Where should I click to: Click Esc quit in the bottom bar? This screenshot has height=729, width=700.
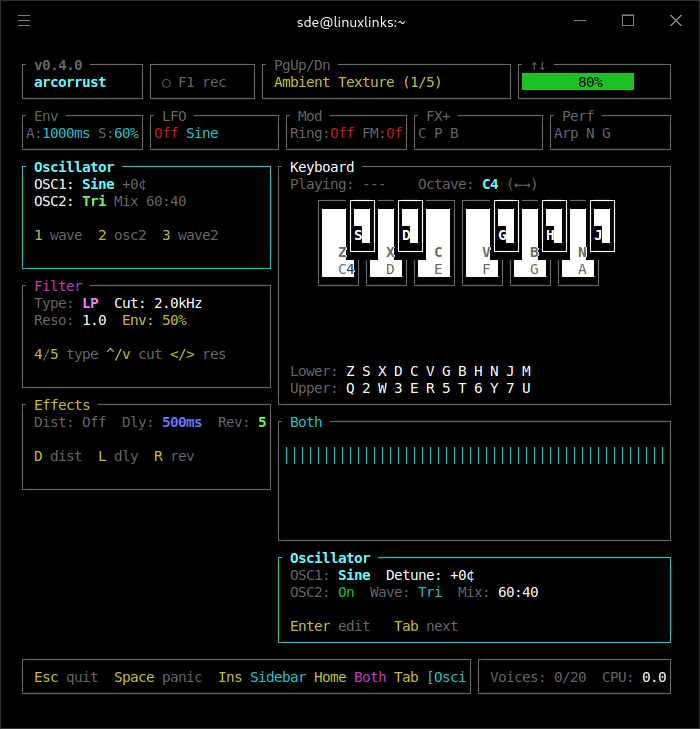[x=66, y=677]
